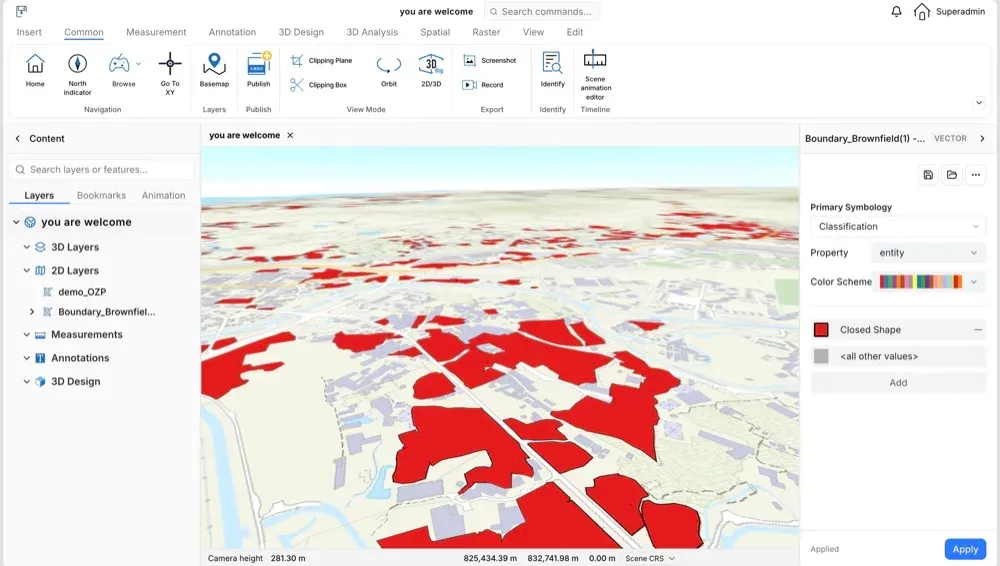Image resolution: width=1000 pixels, height=566 pixels.
Task: Open the notifications bell
Action: (x=896, y=11)
